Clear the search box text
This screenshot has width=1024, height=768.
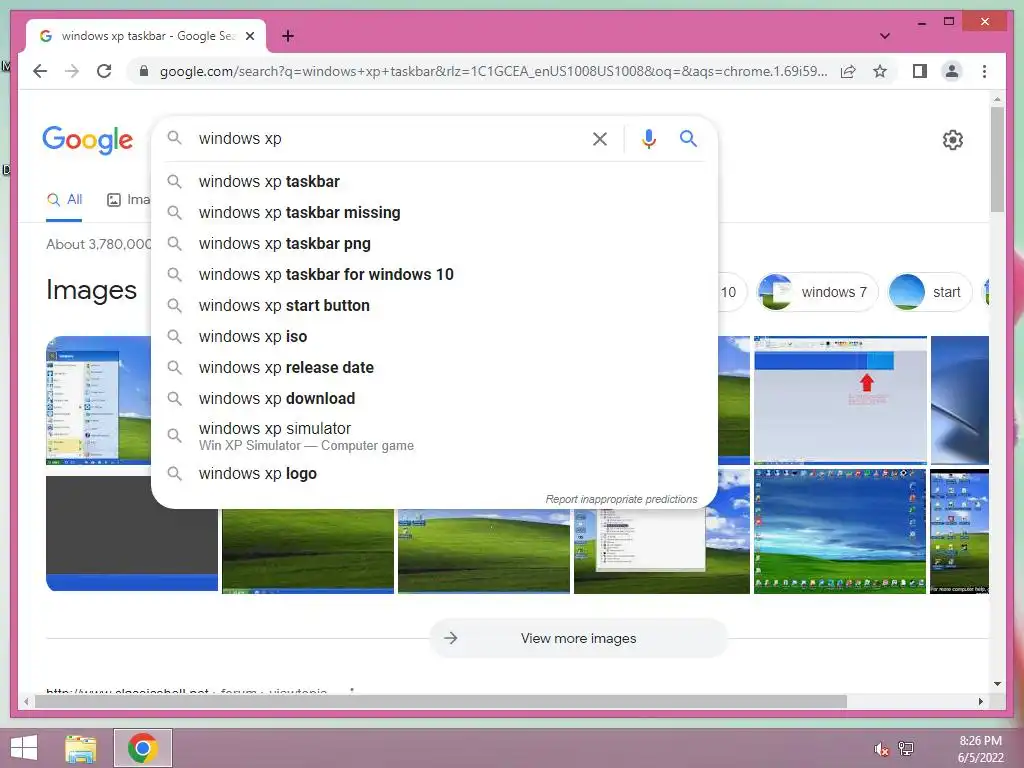600,138
